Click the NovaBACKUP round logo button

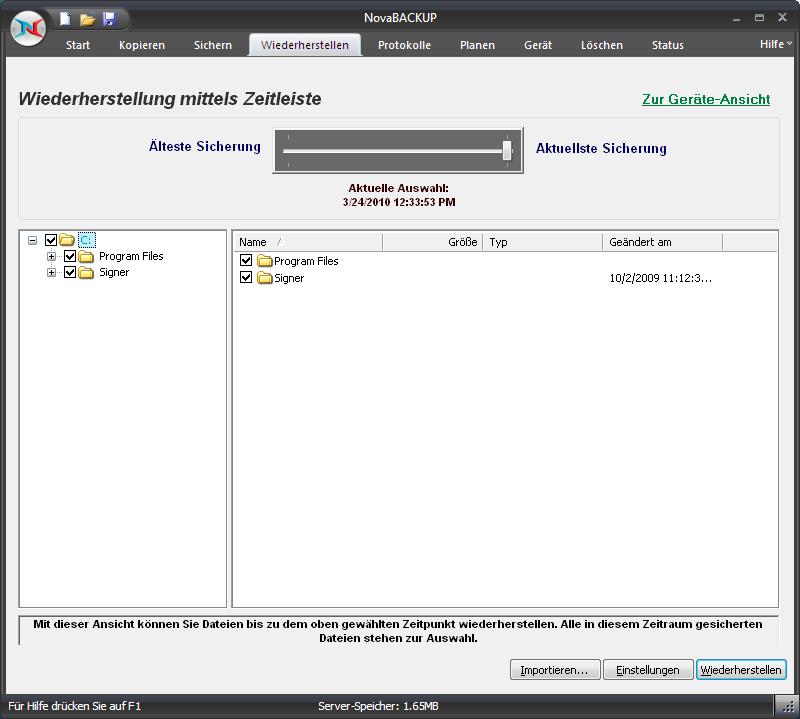[29, 28]
